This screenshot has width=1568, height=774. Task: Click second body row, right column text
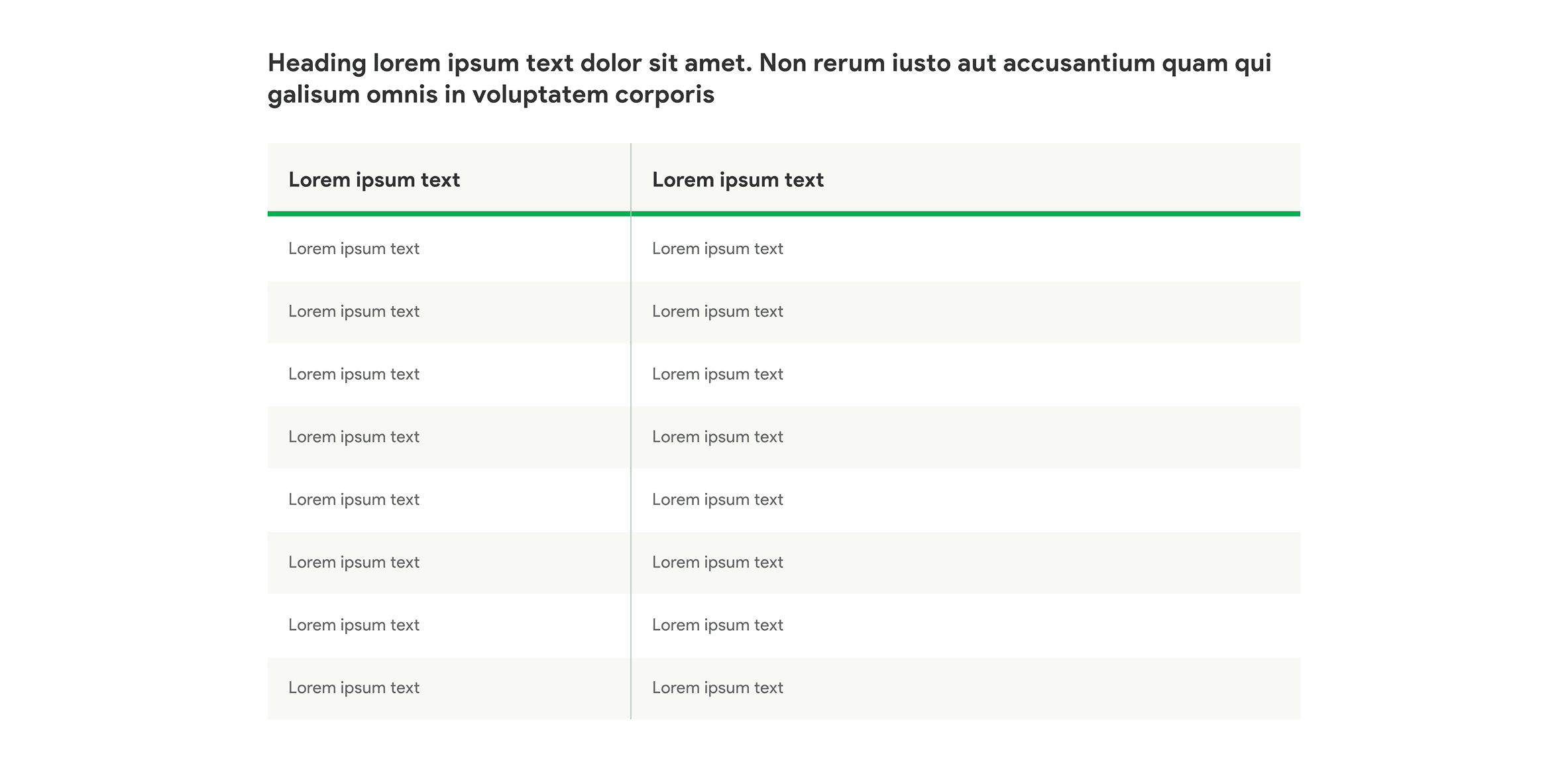pos(717,311)
